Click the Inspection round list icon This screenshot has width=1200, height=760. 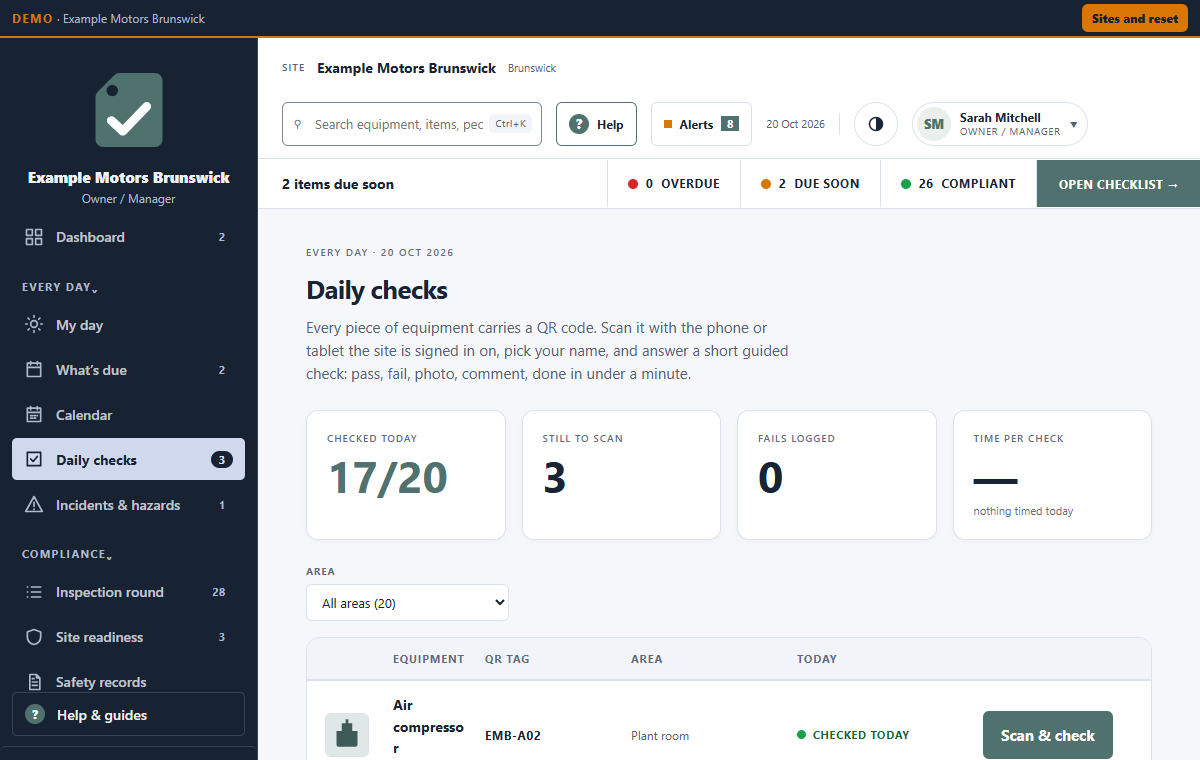pos(34,592)
